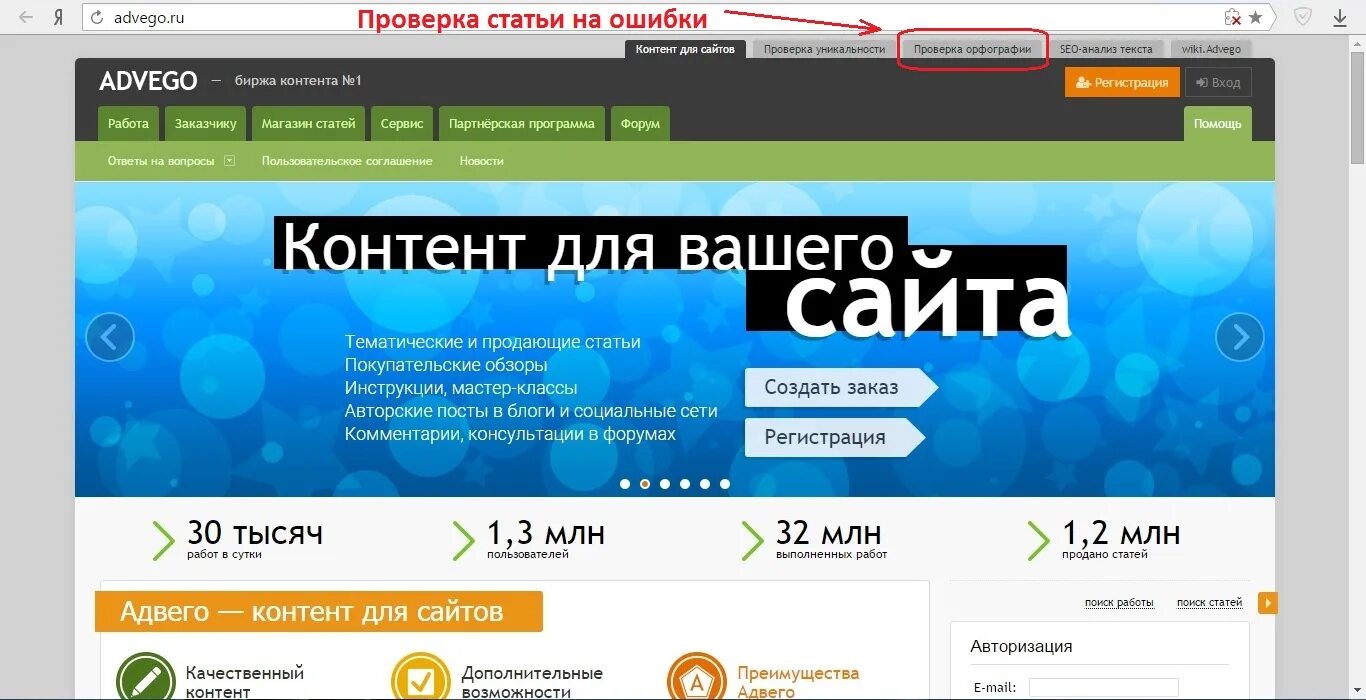1366x700 pixels.
Task: Select the fourth slider dot
Action: click(x=685, y=484)
